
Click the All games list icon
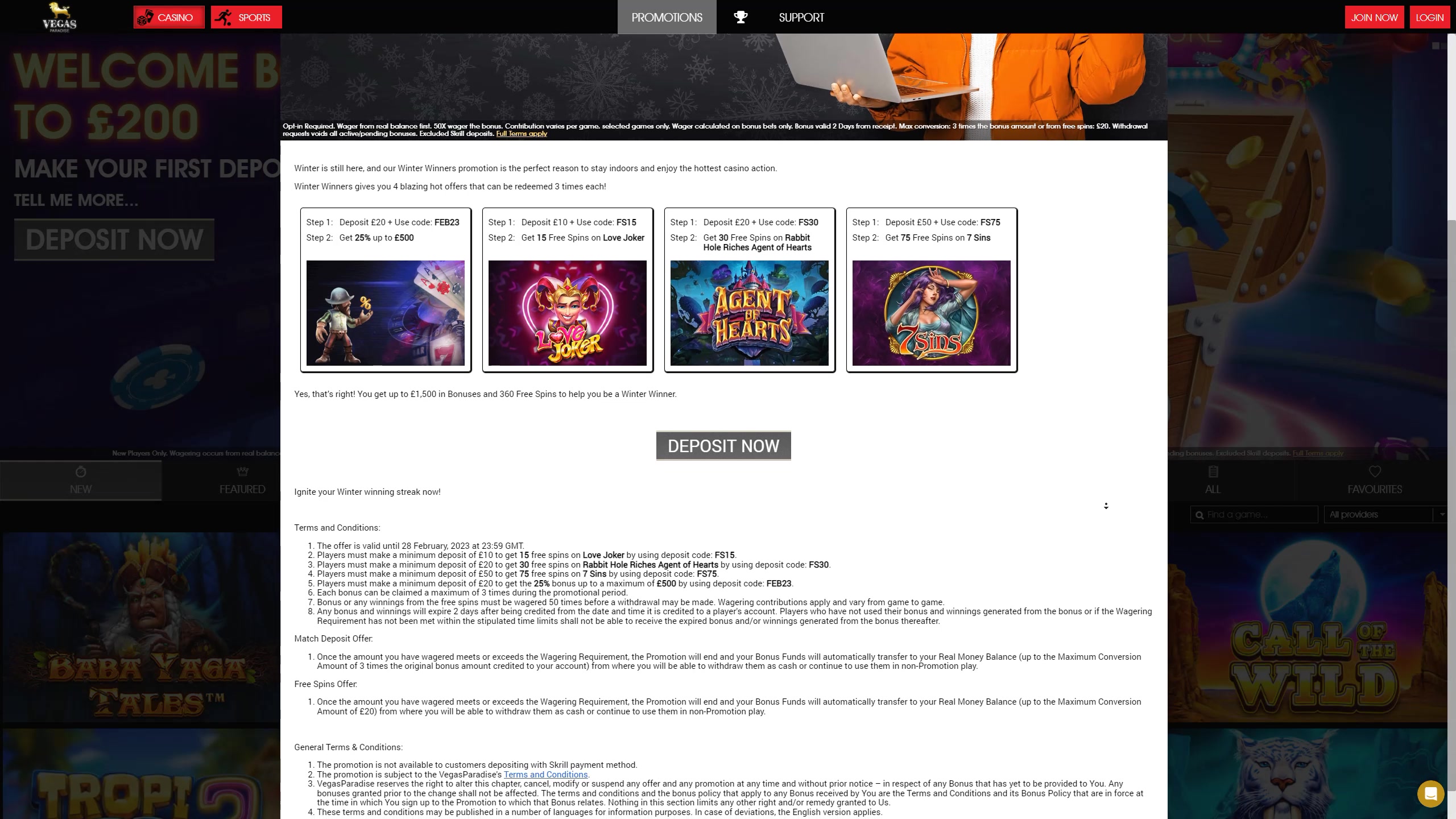(x=1213, y=471)
